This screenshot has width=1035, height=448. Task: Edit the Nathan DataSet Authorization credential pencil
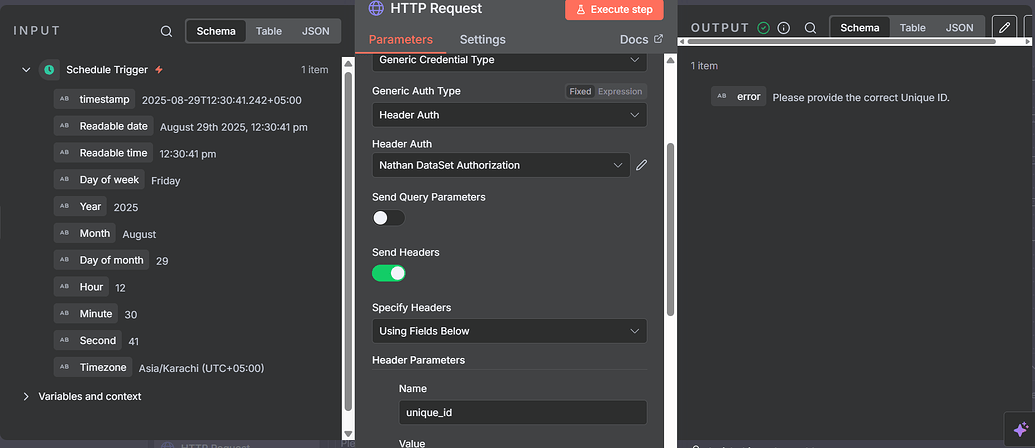click(642, 165)
